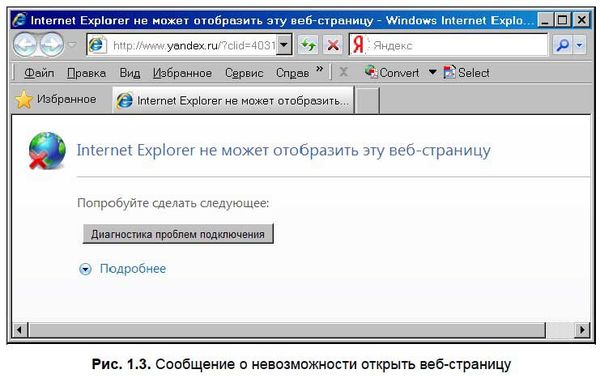Click the horizontal scrollbar thumb

287,329
